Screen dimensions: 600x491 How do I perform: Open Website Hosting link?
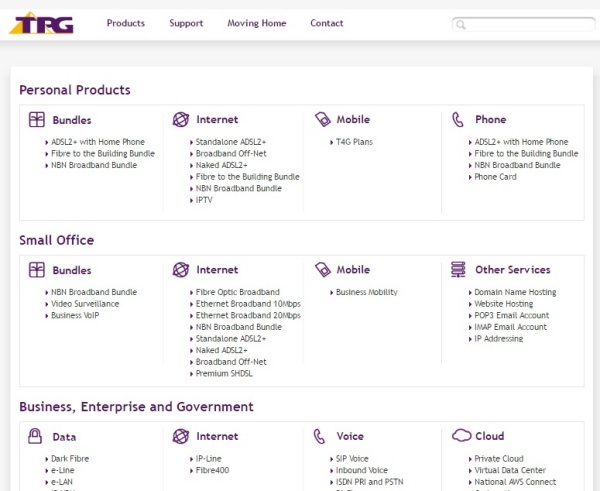click(504, 304)
